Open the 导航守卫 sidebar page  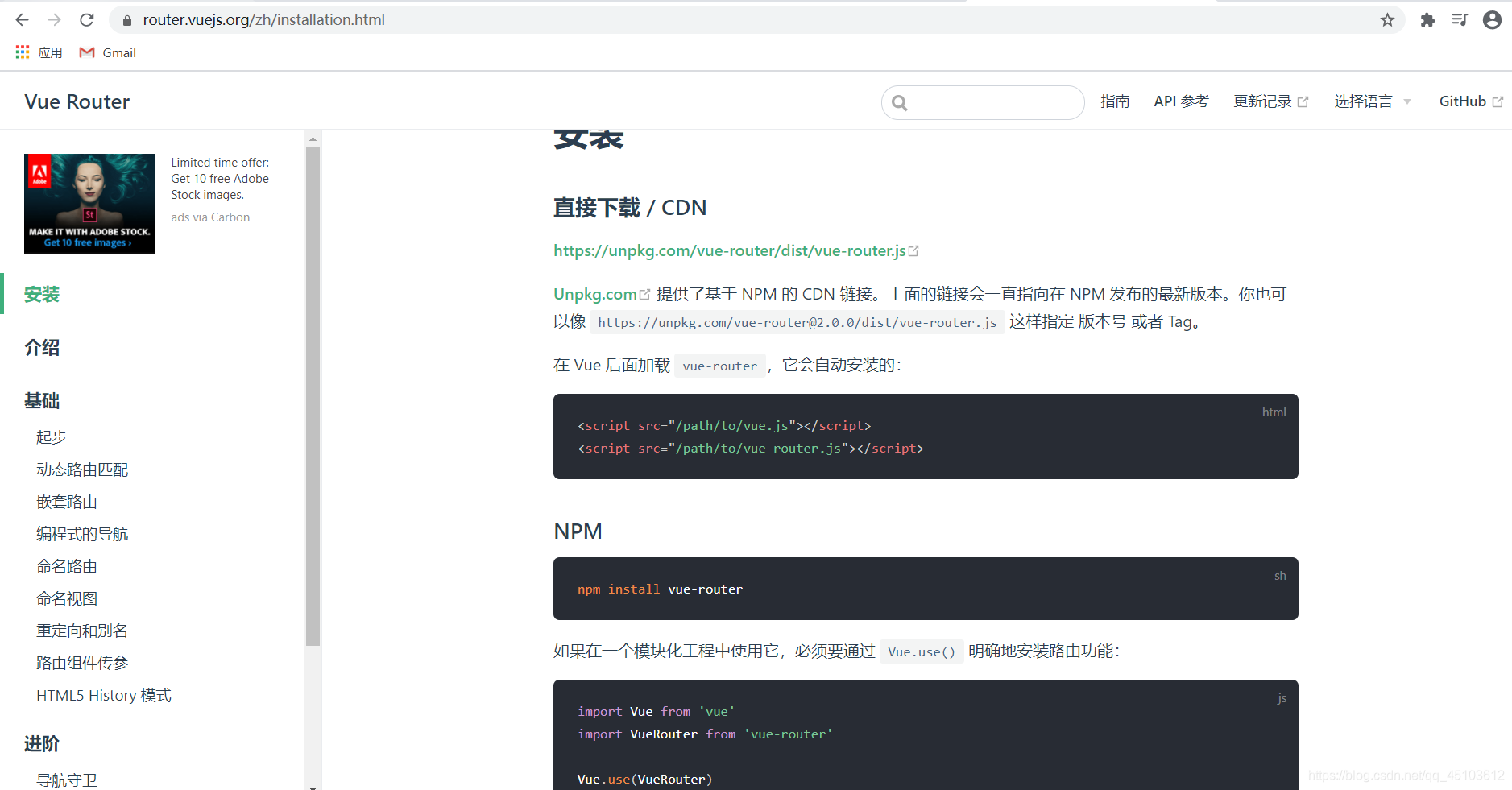67,780
